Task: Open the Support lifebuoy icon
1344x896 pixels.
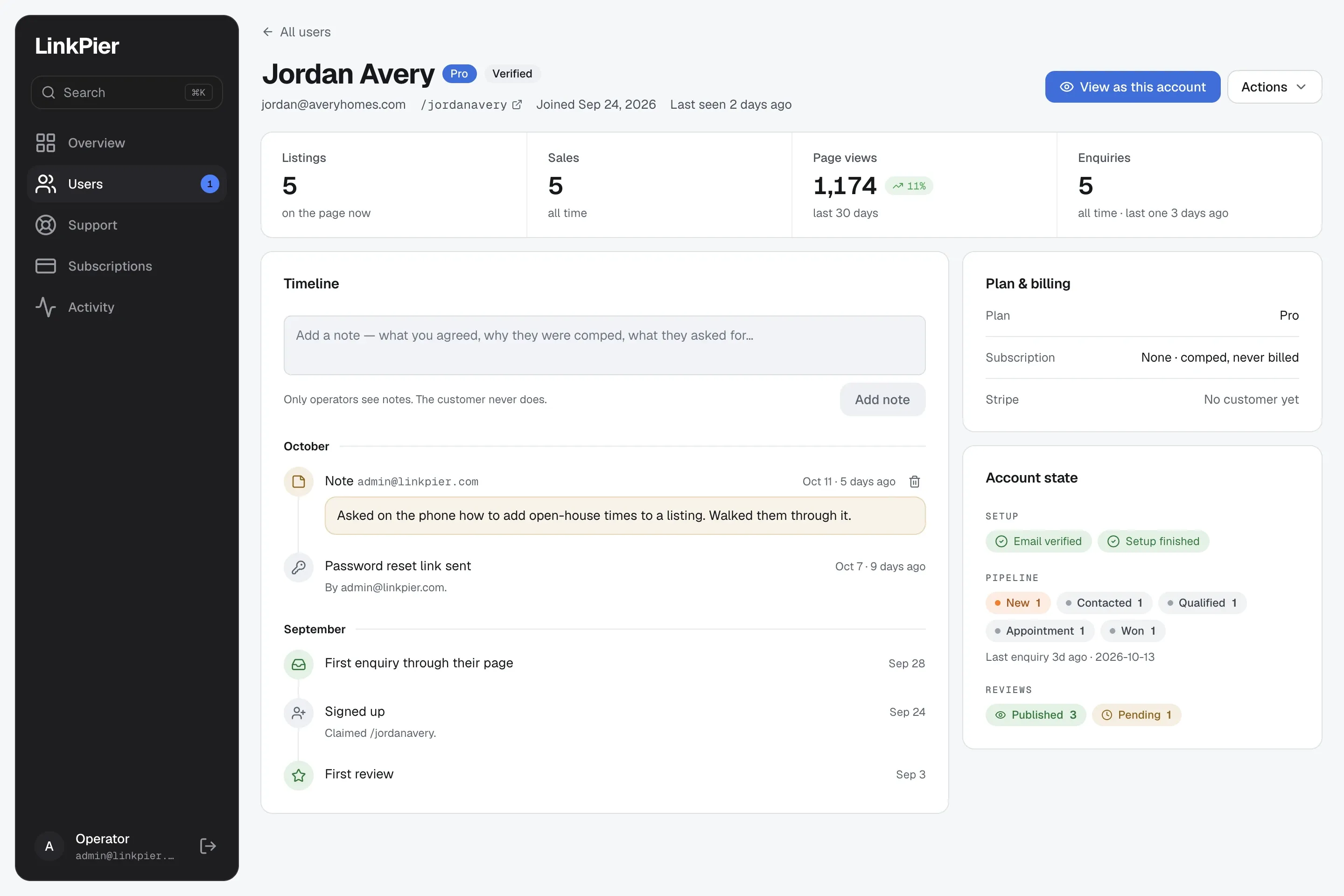Action: click(x=46, y=225)
